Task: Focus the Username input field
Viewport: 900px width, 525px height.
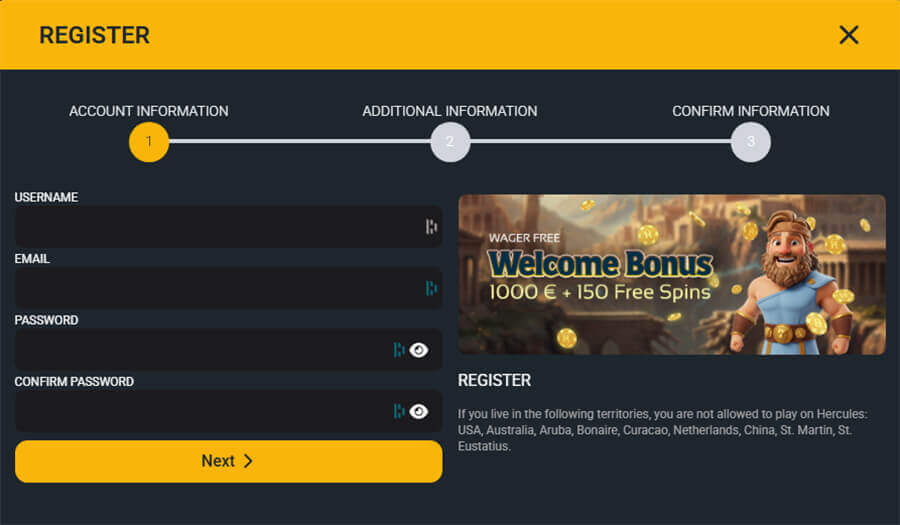Action: (x=228, y=227)
